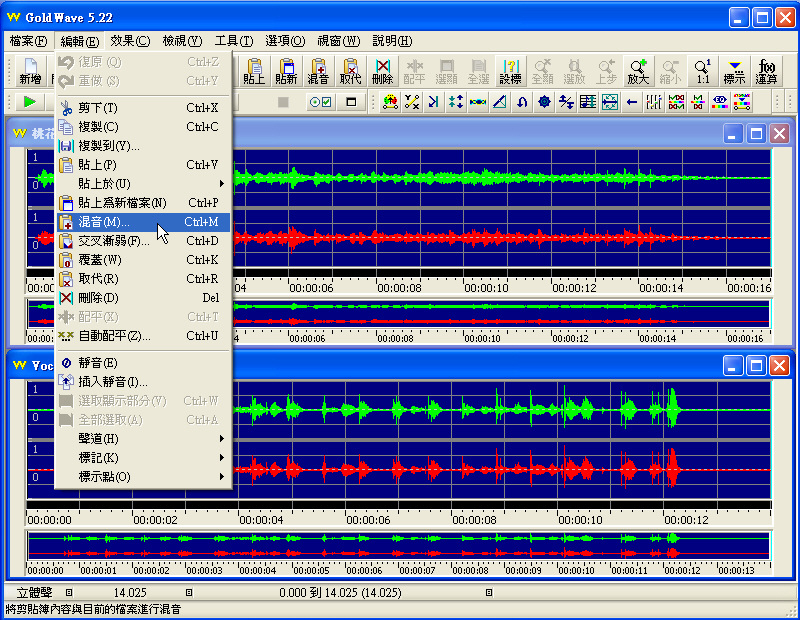Open the 運算 expression evaluator icon

tap(767, 70)
